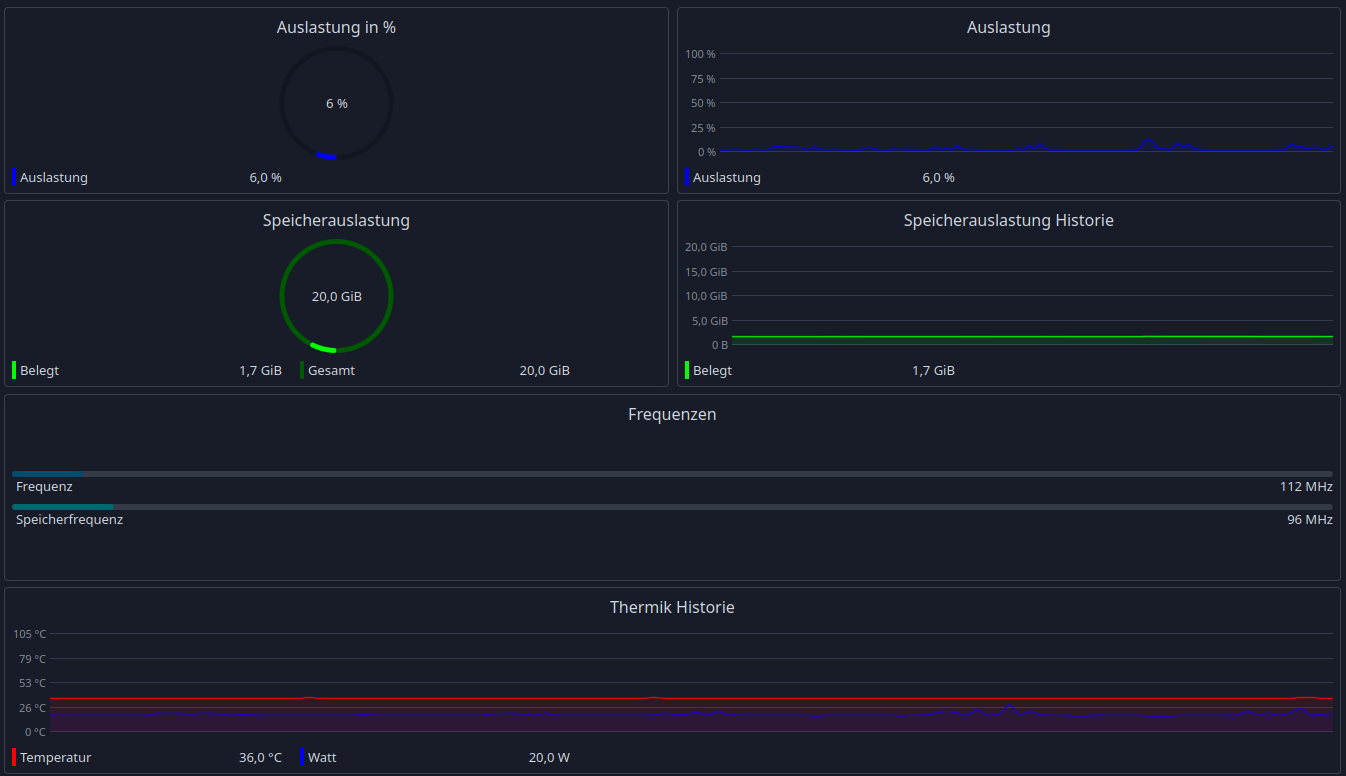
Task: Click "1,7 GiB" value in the memory gauge panel
Action: click(260, 371)
